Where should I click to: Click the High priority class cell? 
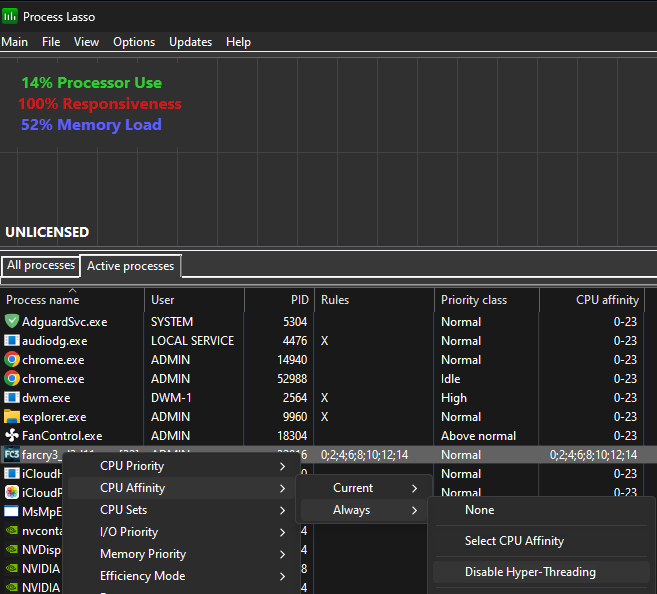pyautogui.click(x=454, y=398)
